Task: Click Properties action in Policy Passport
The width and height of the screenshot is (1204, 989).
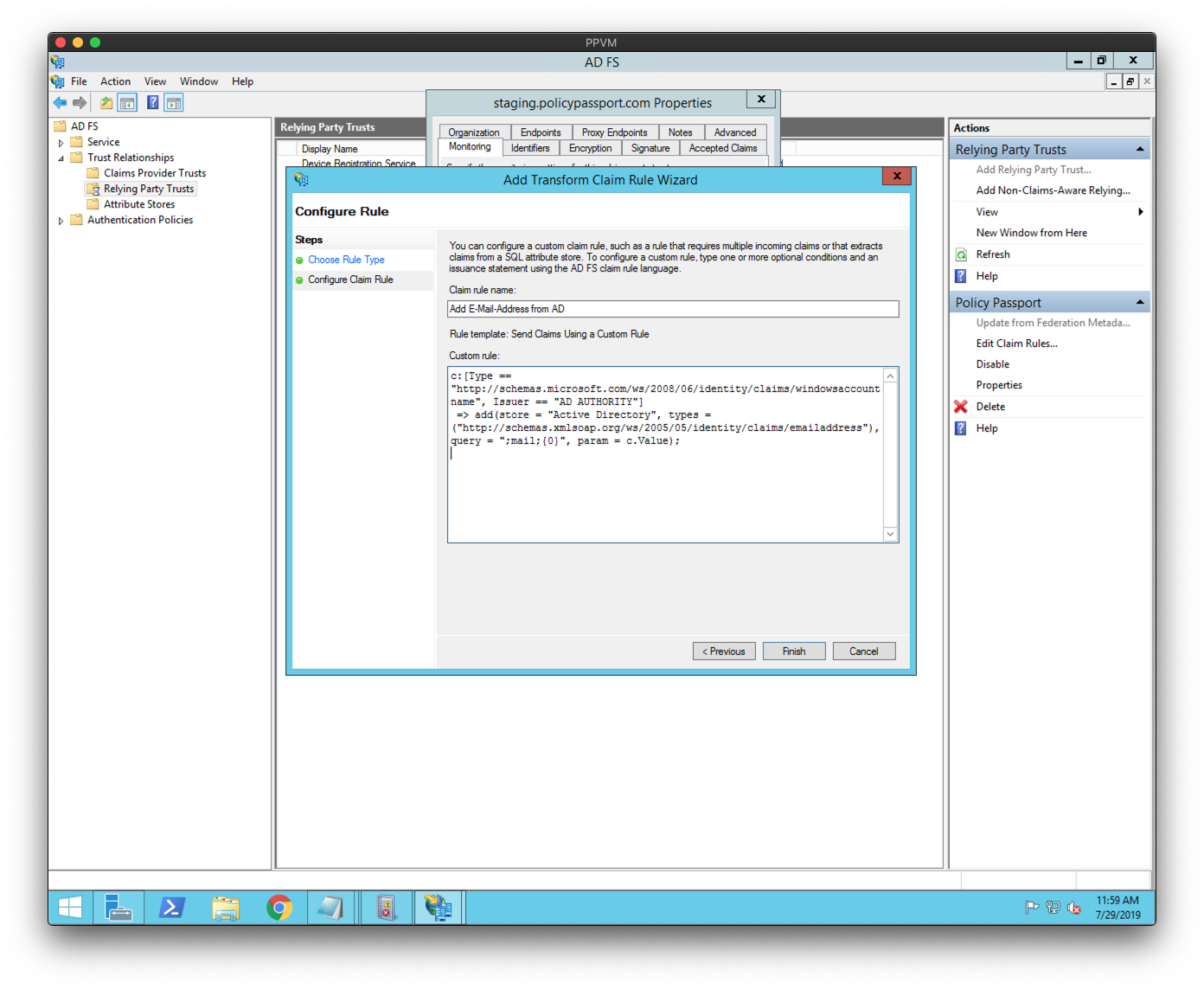Action: [999, 385]
